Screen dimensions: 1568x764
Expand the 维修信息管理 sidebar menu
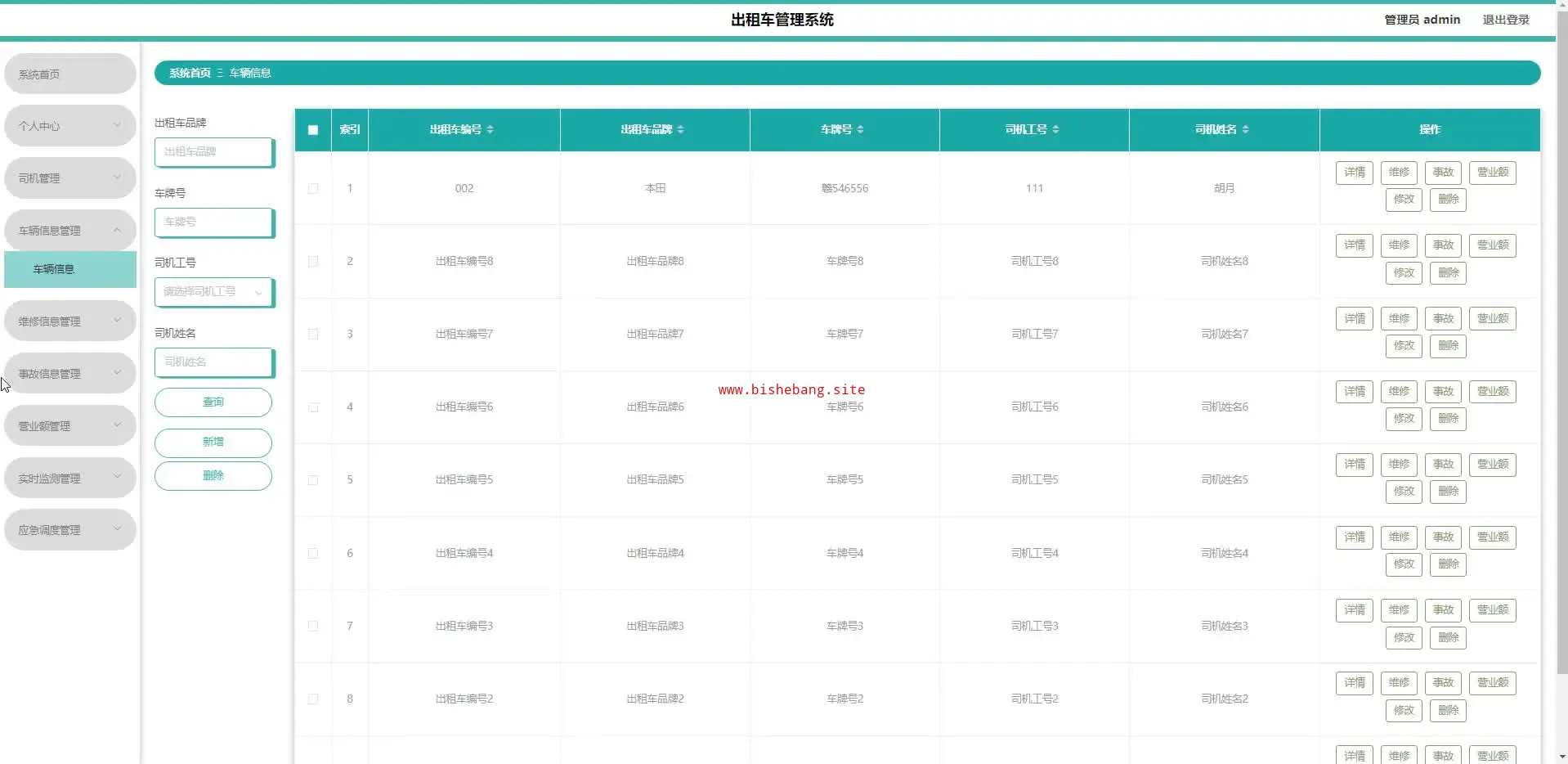70,321
